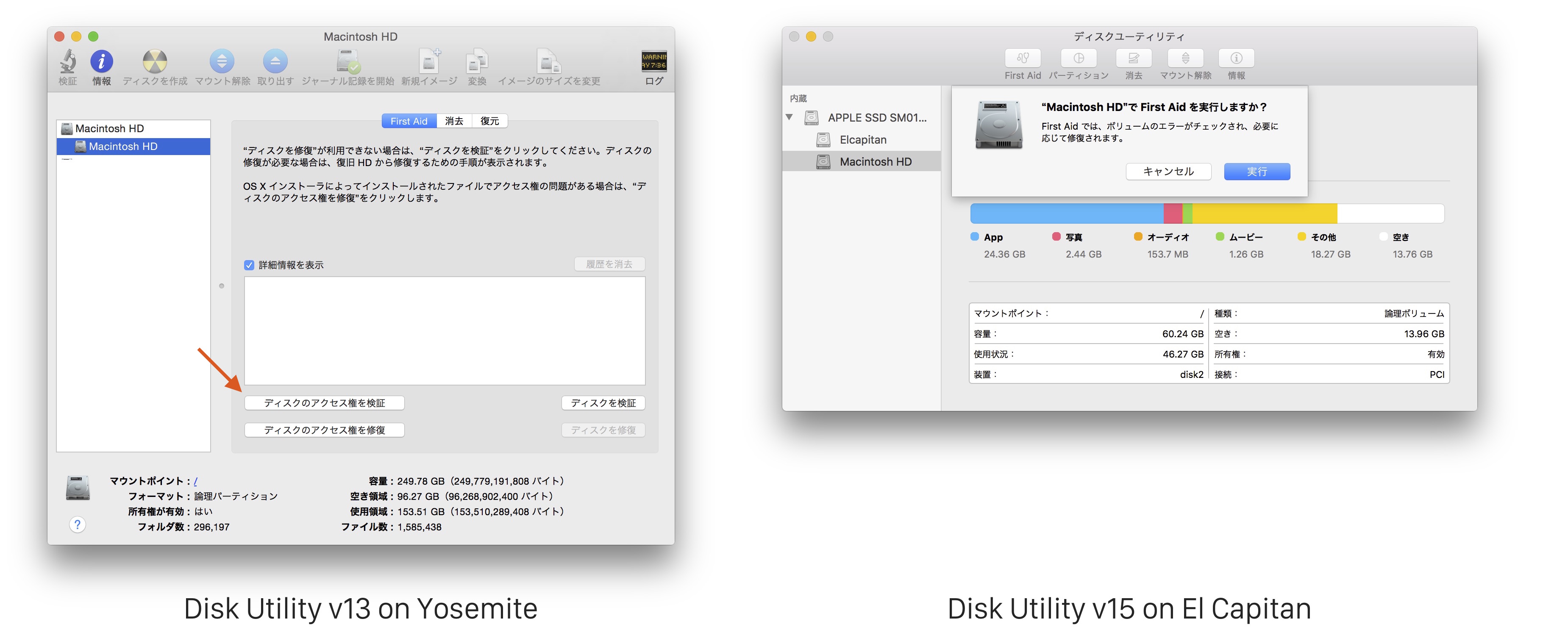
Task: Uncheck the 詳細情報を表示 checkbox
Action: pos(249,265)
